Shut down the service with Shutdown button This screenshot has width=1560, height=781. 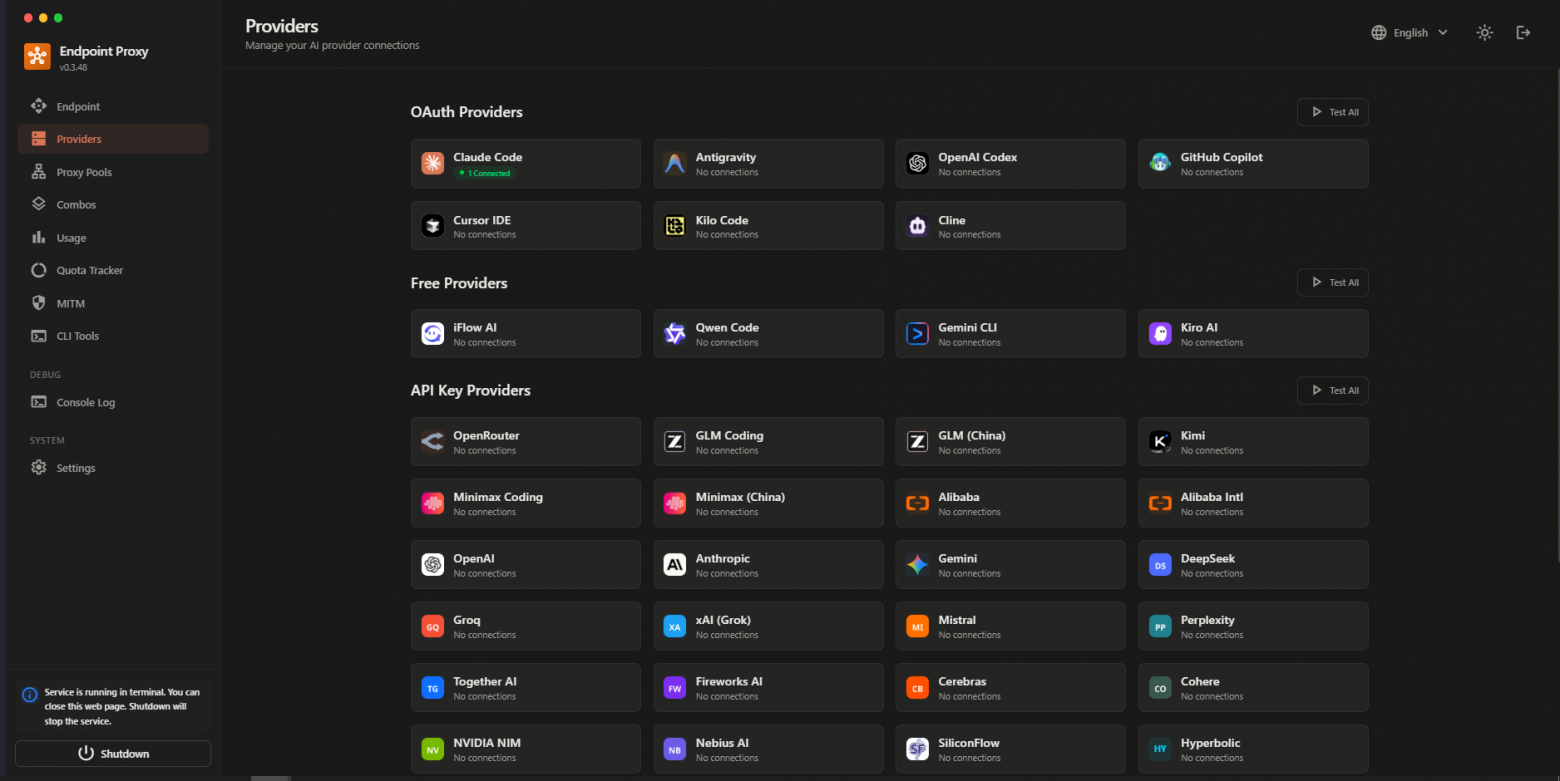click(113, 753)
